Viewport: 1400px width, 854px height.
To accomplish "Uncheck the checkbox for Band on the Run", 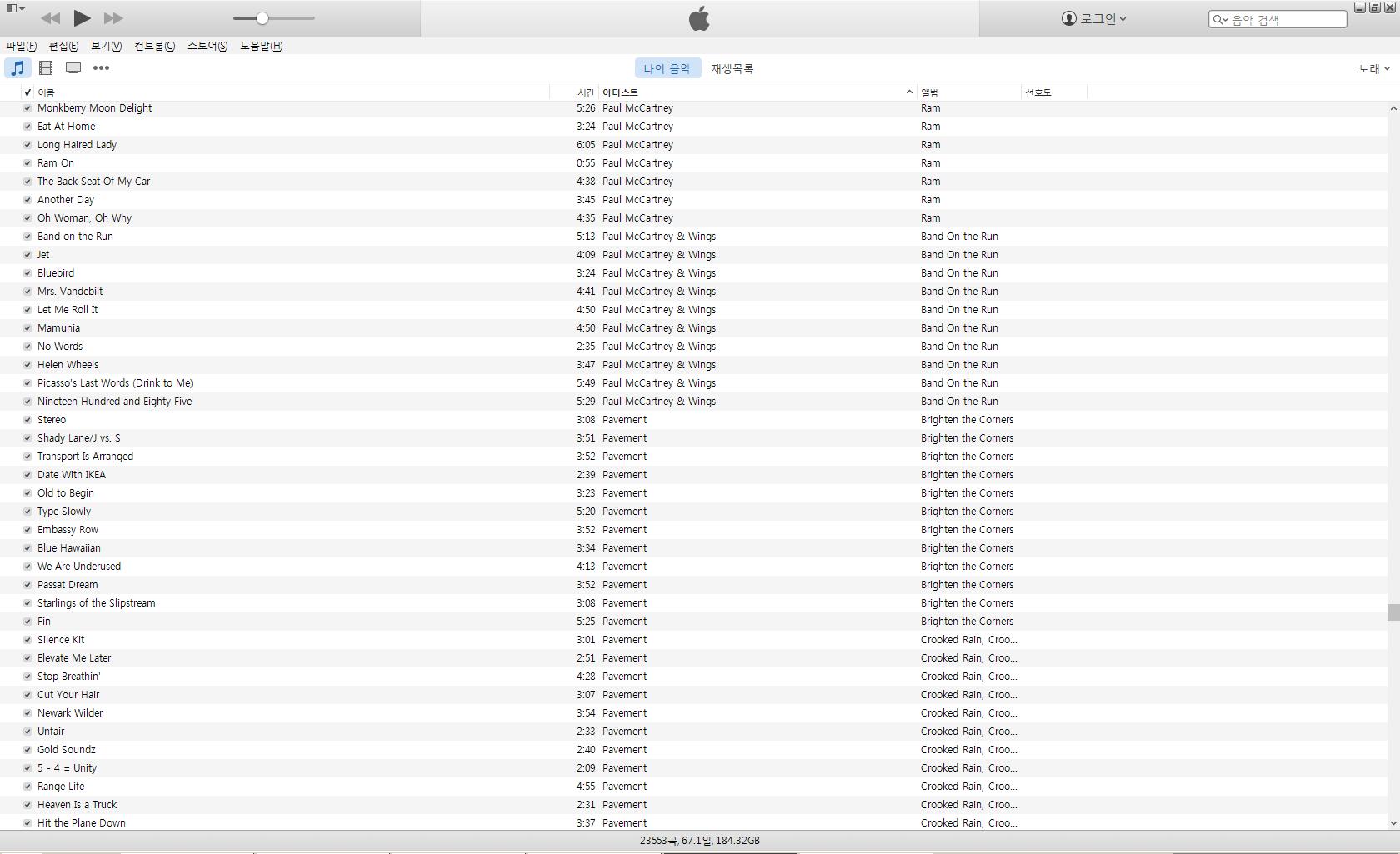I will click(27, 237).
